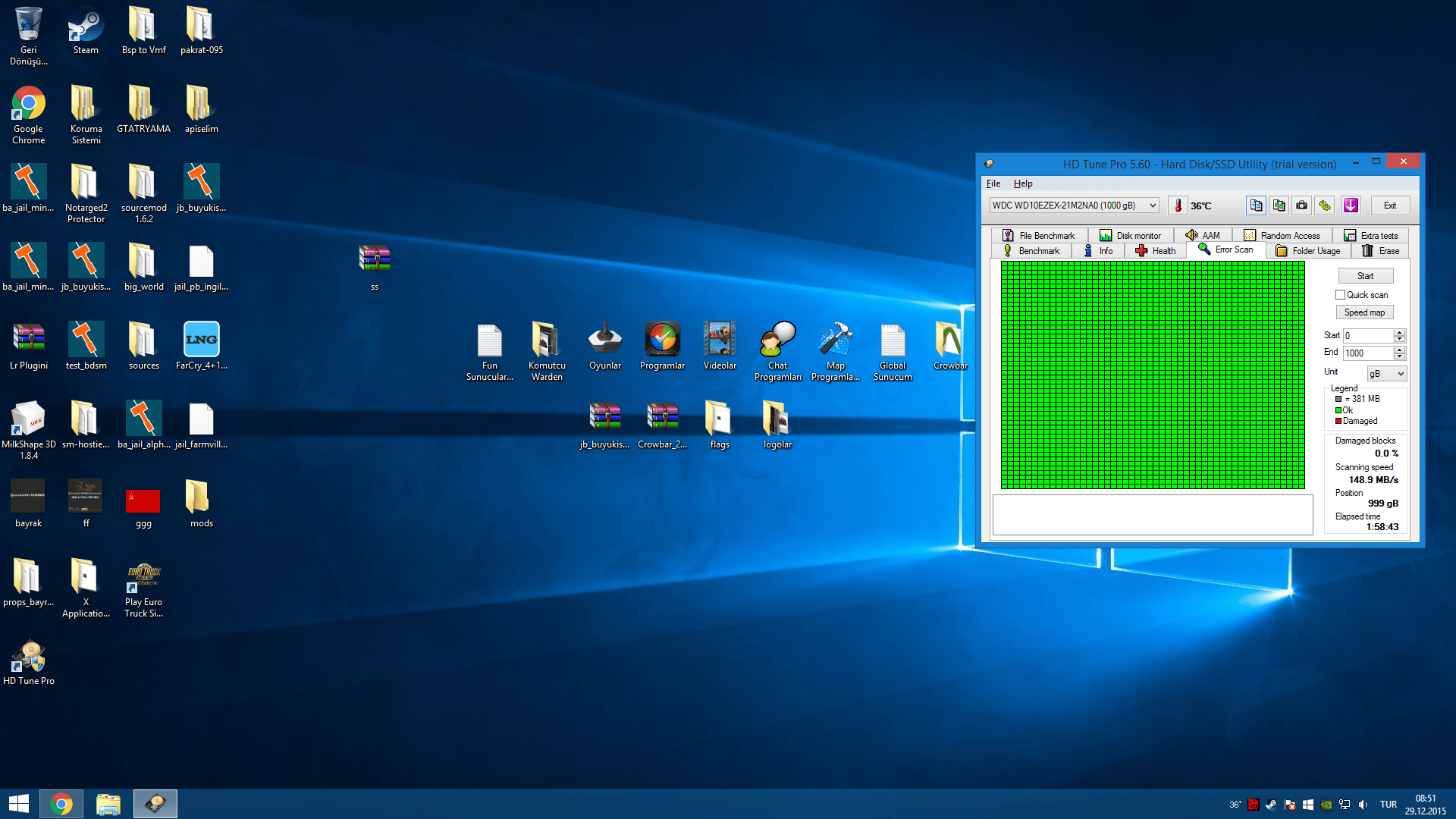This screenshot has height=819, width=1456.
Task: Enable the Quick scan checkbox
Action: [x=1340, y=295]
